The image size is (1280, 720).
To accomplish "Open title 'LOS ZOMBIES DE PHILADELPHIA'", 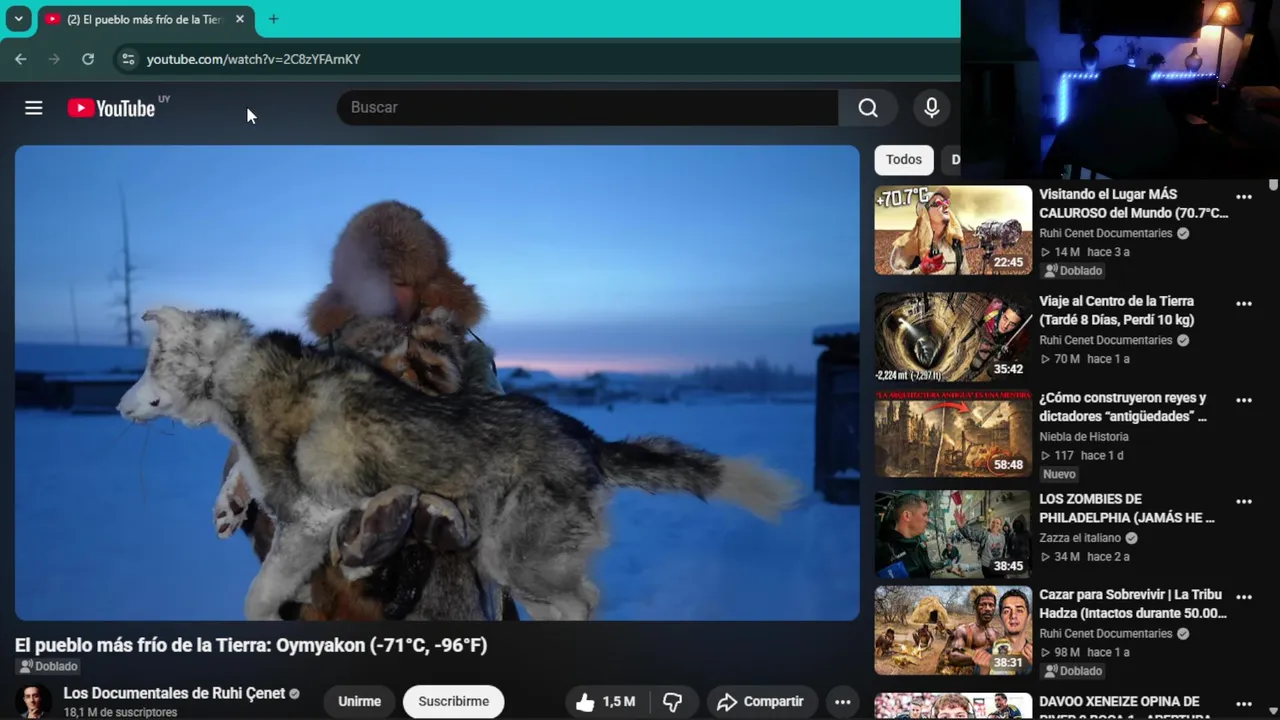I will tap(1127, 508).
